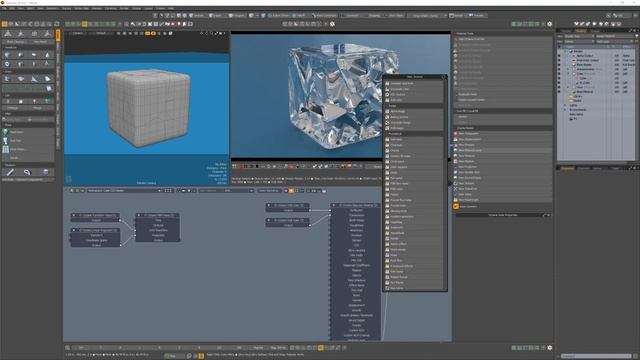
Task: Toggle first orange shading button in 3D viewport header
Action: [147, 33]
